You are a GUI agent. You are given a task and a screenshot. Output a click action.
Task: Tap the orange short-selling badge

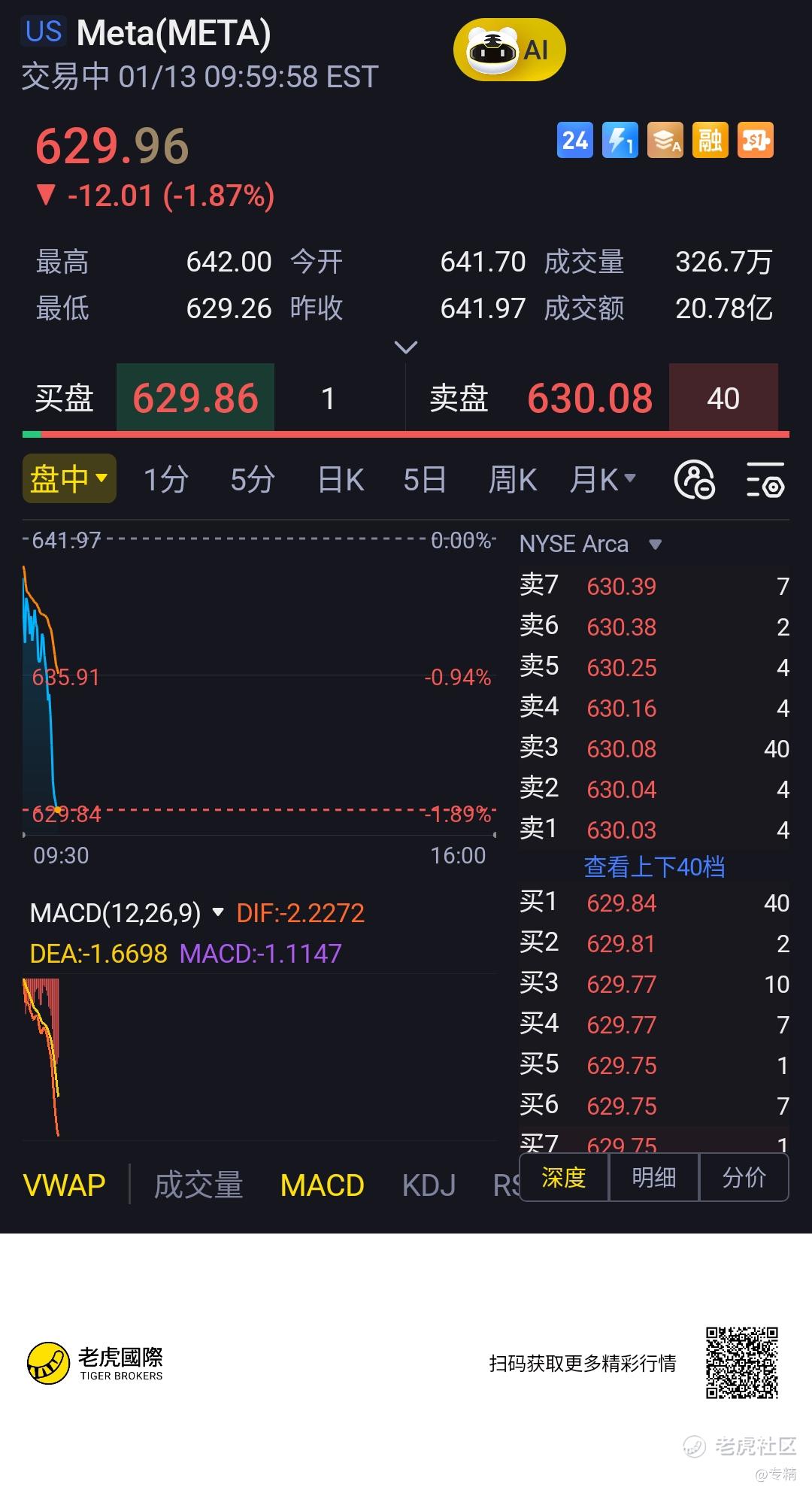756,140
